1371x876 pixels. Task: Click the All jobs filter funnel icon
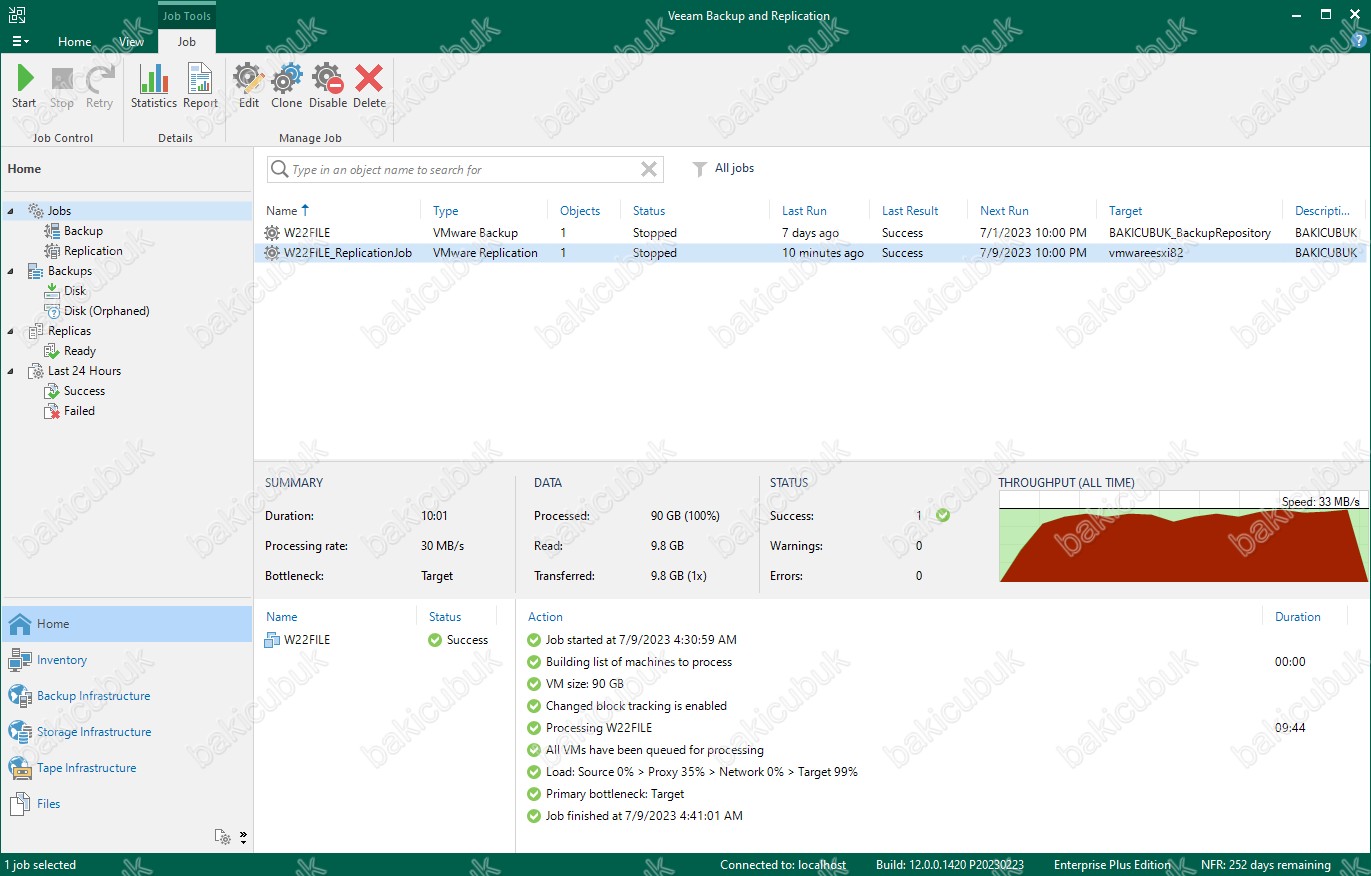click(x=700, y=169)
